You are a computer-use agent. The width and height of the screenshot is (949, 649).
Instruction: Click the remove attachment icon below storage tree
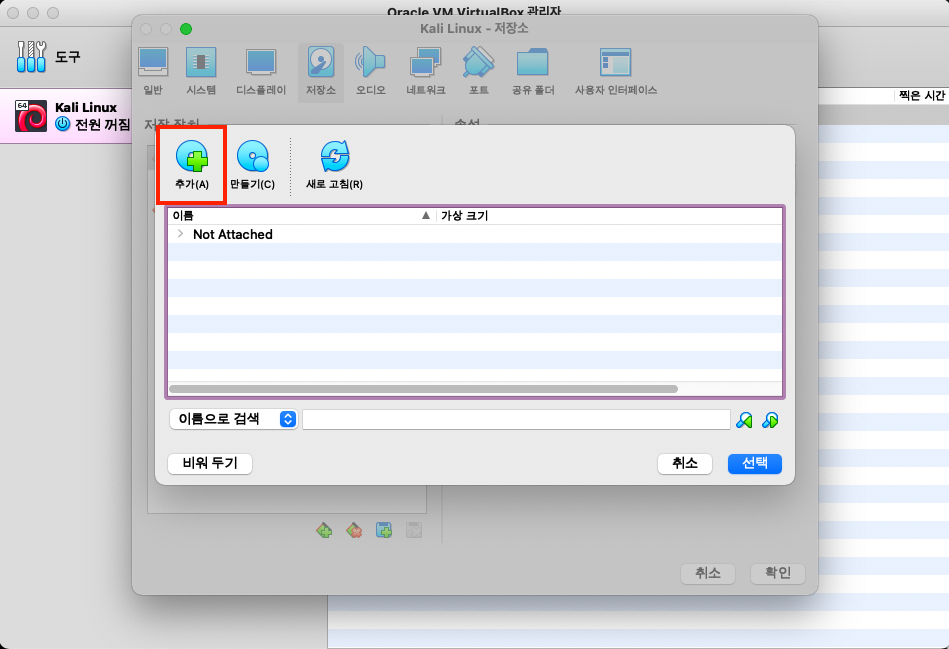(x=414, y=530)
